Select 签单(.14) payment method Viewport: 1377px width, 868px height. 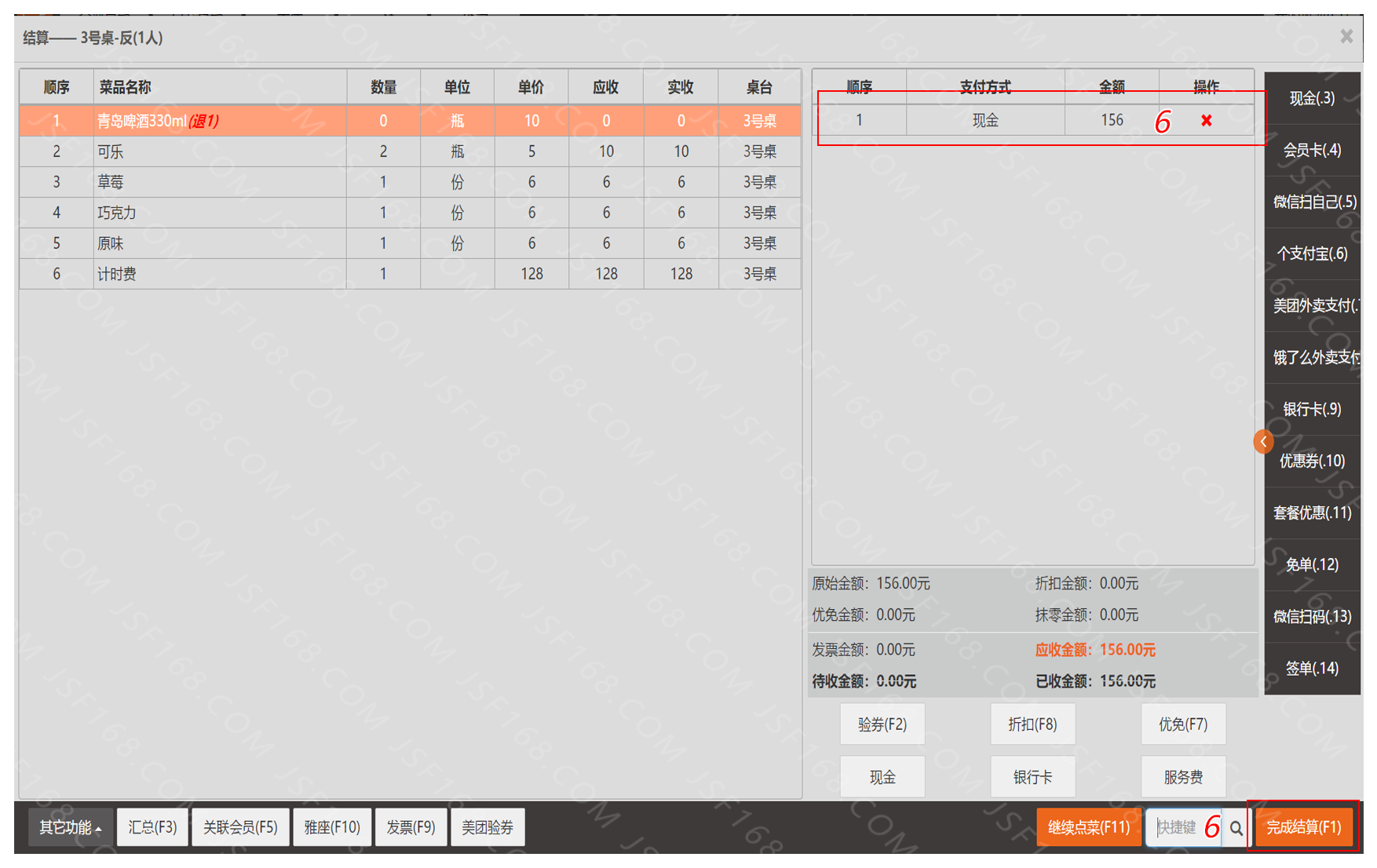point(1312,668)
